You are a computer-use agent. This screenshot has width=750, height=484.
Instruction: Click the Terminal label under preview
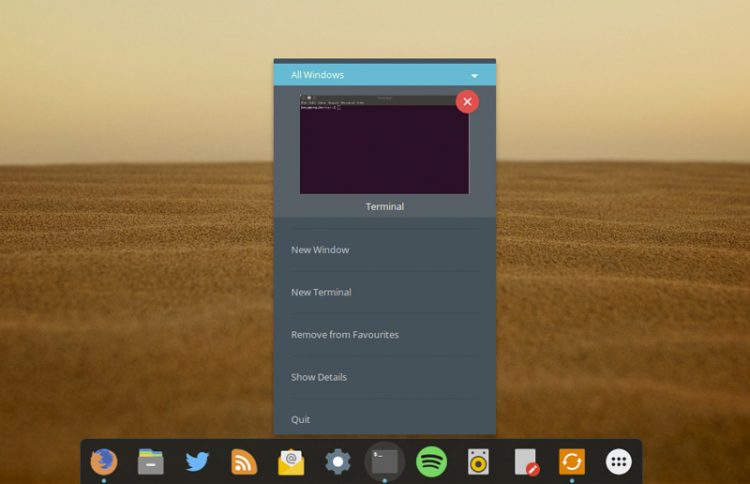click(385, 207)
